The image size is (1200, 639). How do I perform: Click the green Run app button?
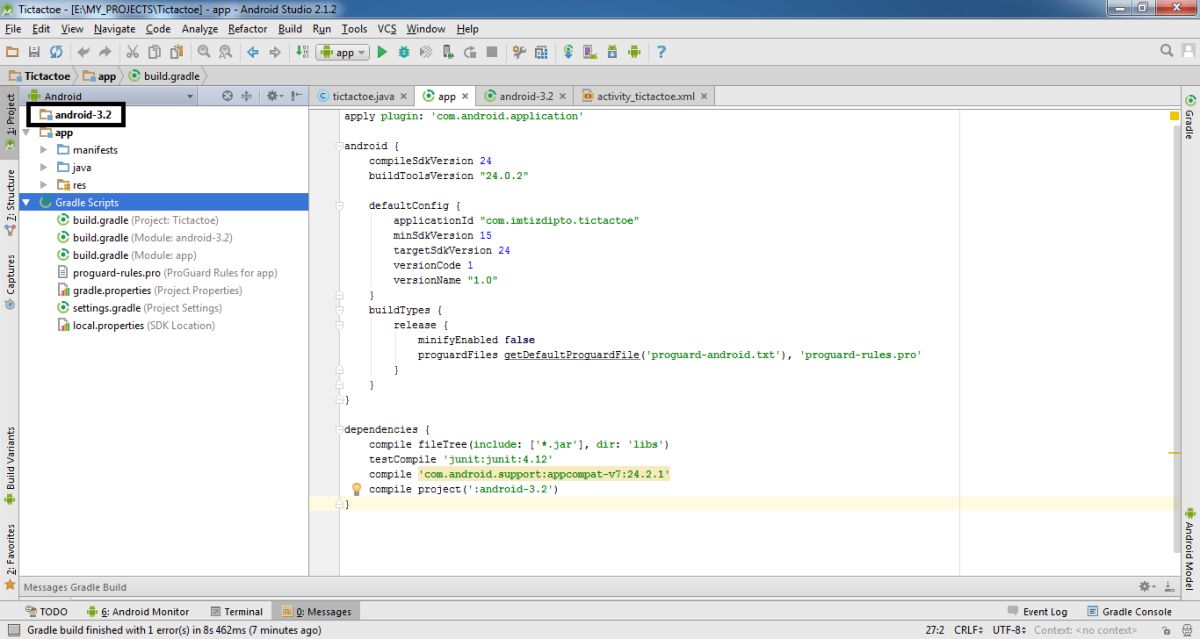pos(382,52)
